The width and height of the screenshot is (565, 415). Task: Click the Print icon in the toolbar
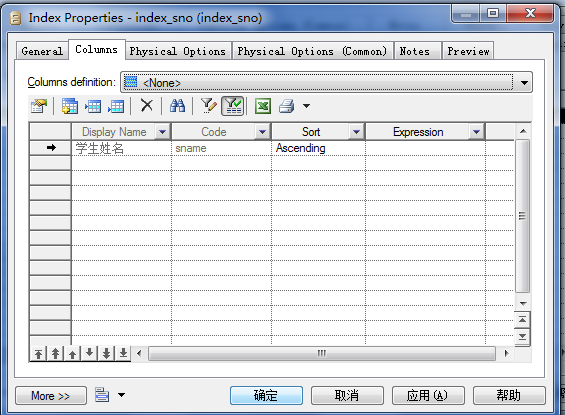287,106
